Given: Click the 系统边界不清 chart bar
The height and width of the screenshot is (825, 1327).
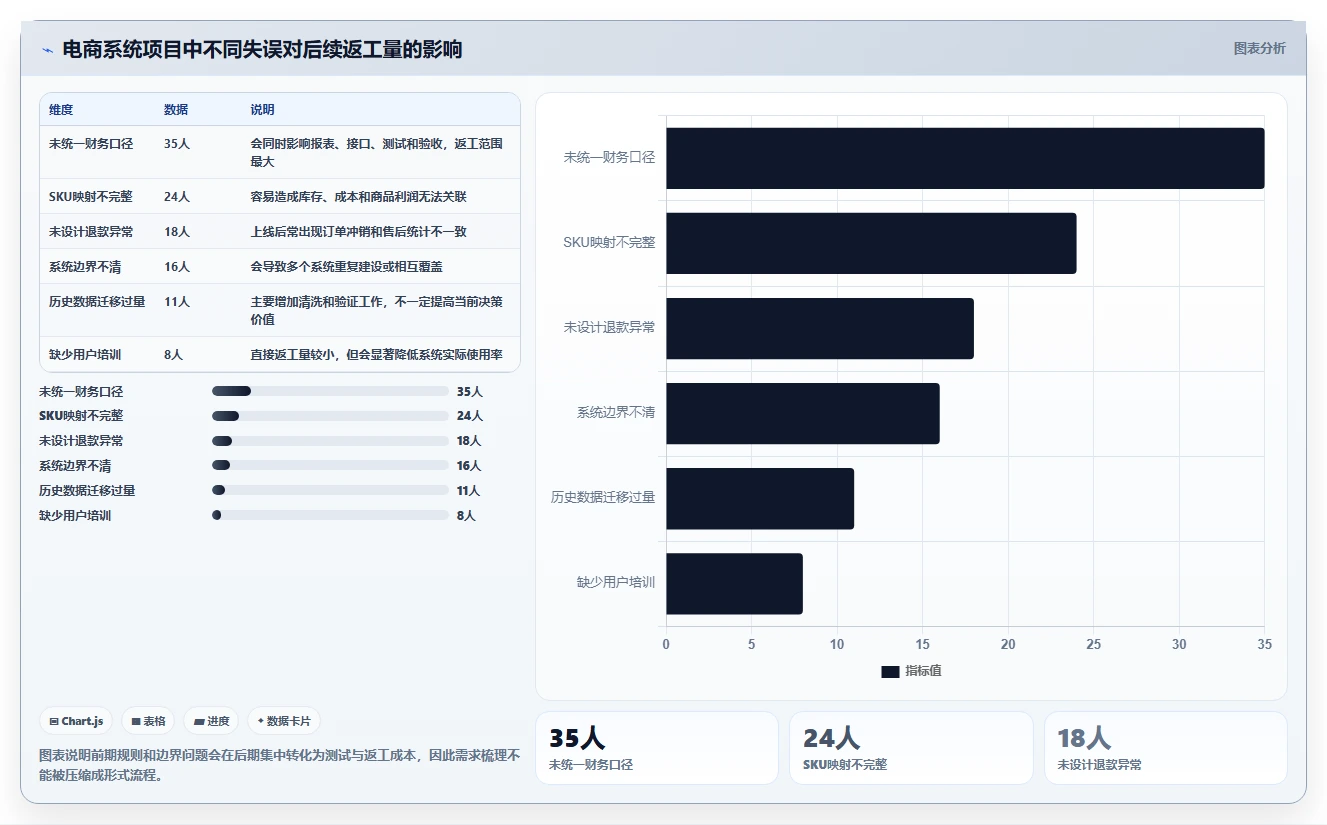Looking at the screenshot, I should coord(803,413).
